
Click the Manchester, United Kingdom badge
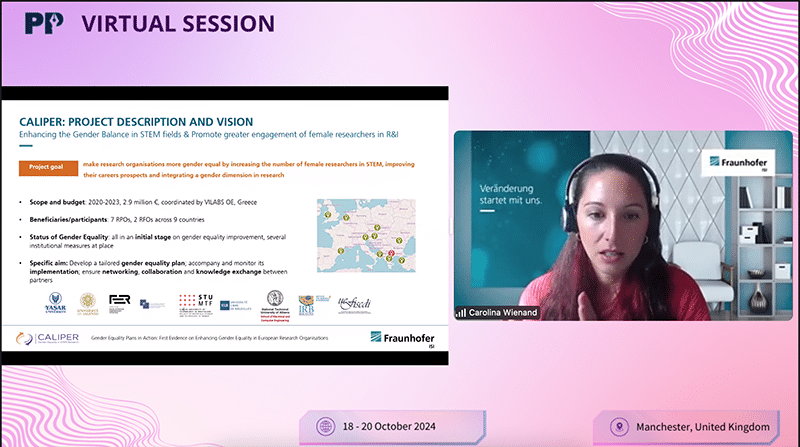point(692,425)
